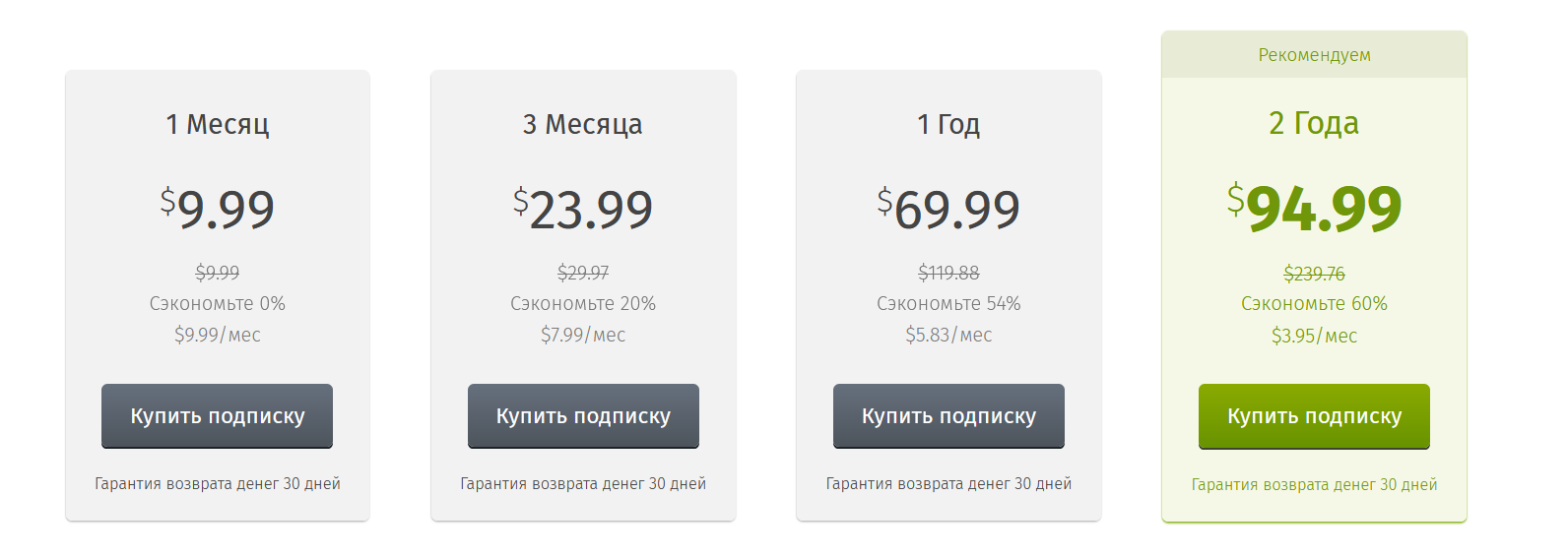Click the Рекомендуем banner header
This screenshot has height=558, width=1568.
(1314, 55)
